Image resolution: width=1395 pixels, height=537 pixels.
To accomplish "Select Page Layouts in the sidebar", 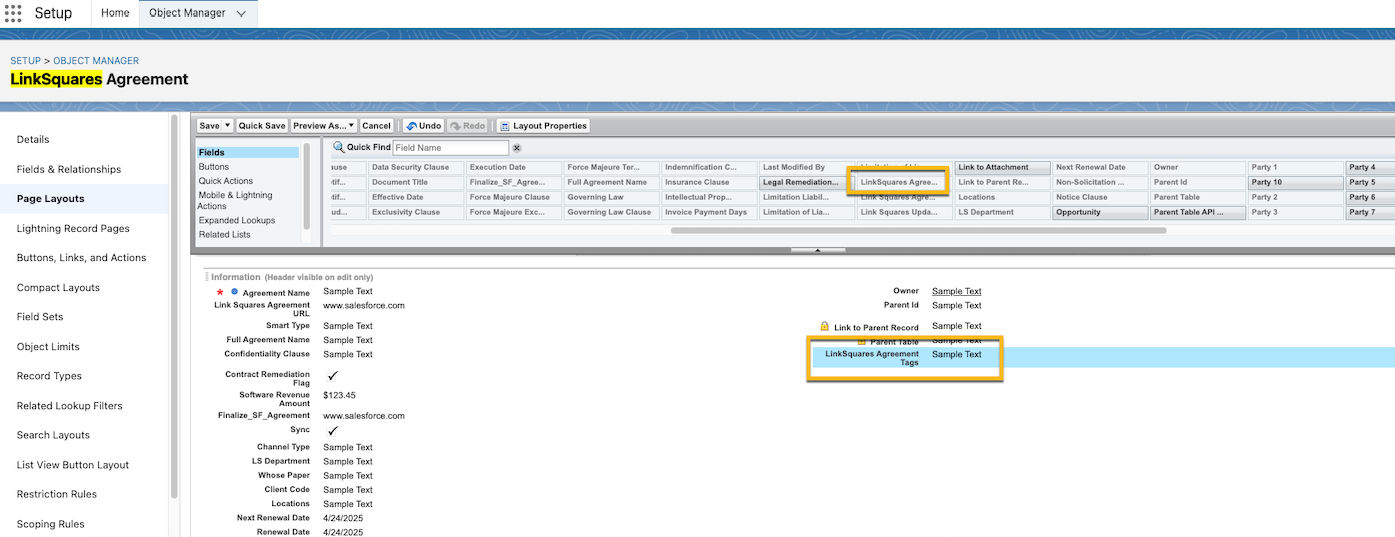I will tap(50, 199).
